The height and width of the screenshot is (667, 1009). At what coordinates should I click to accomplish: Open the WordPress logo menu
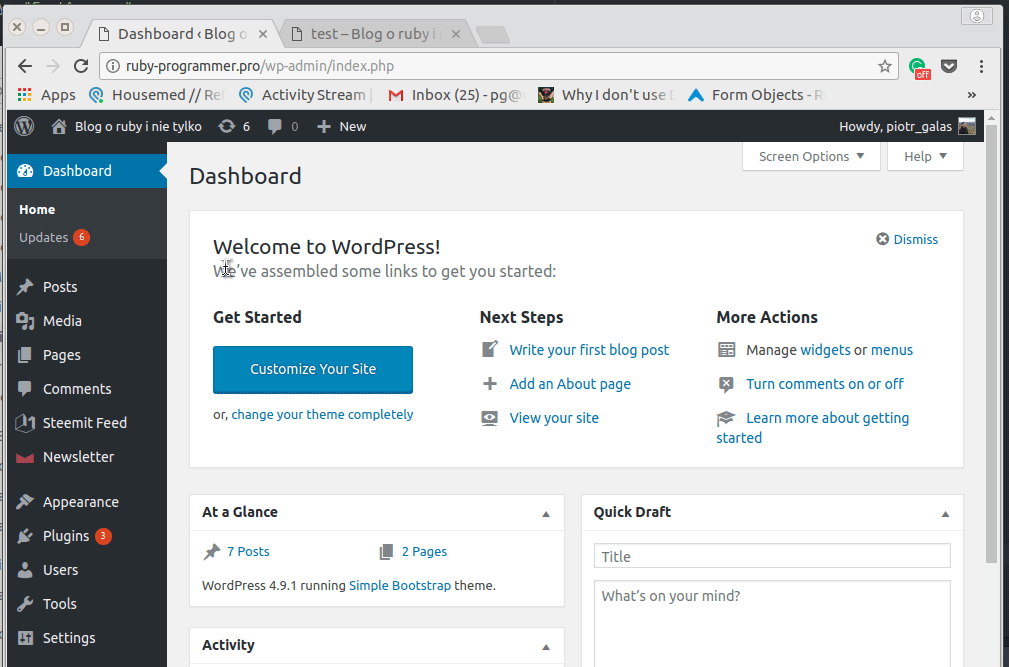click(x=24, y=126)
